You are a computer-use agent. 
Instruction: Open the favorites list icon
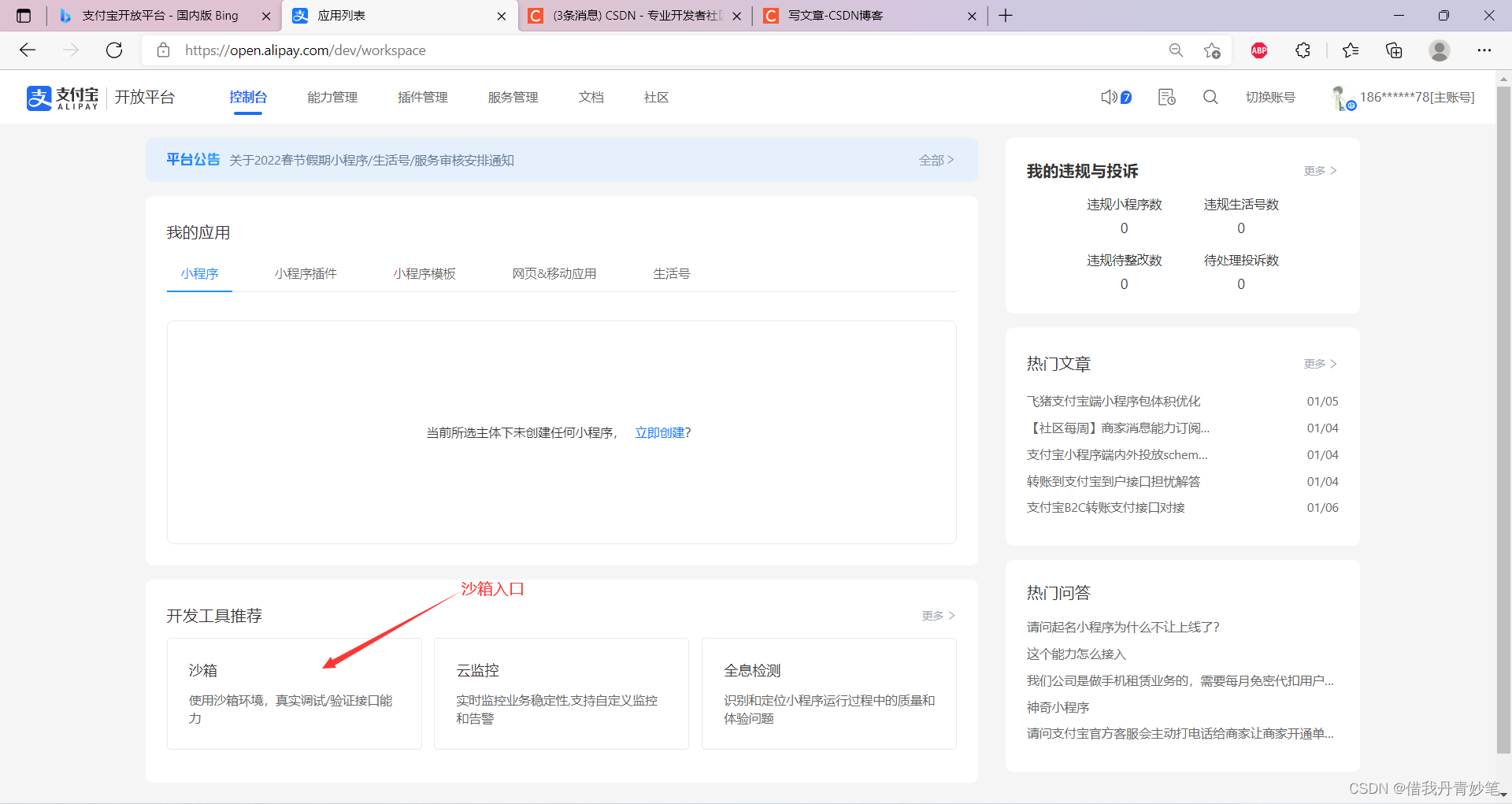pos(1351,50)
